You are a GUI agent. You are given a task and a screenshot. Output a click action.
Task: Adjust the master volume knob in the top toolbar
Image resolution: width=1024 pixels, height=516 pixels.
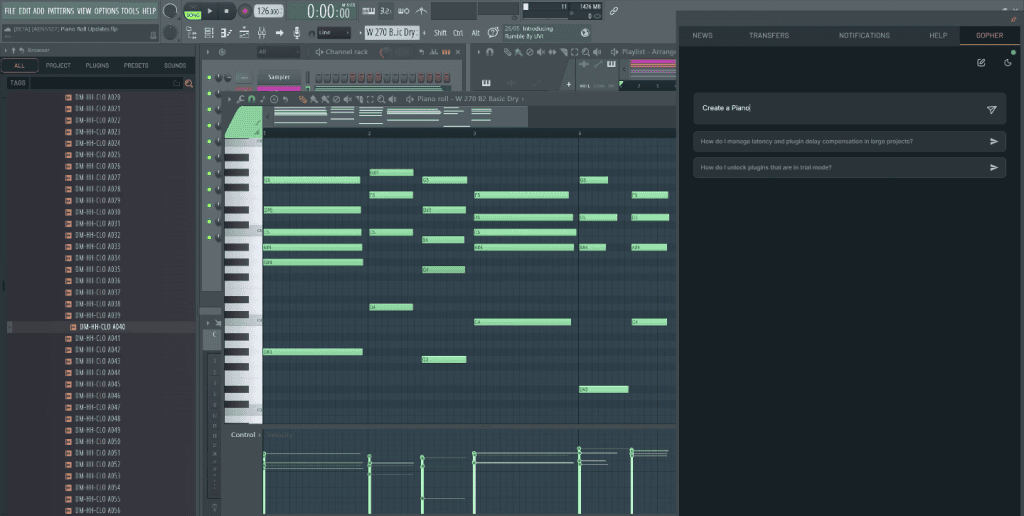170,10
